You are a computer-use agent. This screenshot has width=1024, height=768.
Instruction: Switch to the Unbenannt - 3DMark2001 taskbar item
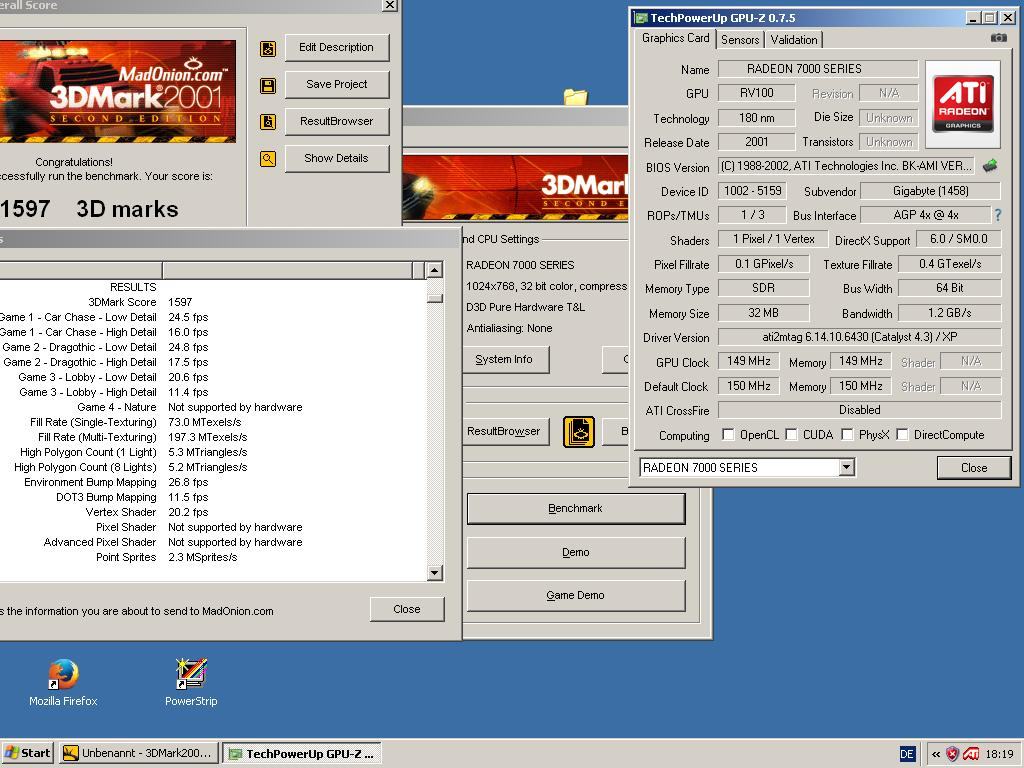tap(138, 754)
